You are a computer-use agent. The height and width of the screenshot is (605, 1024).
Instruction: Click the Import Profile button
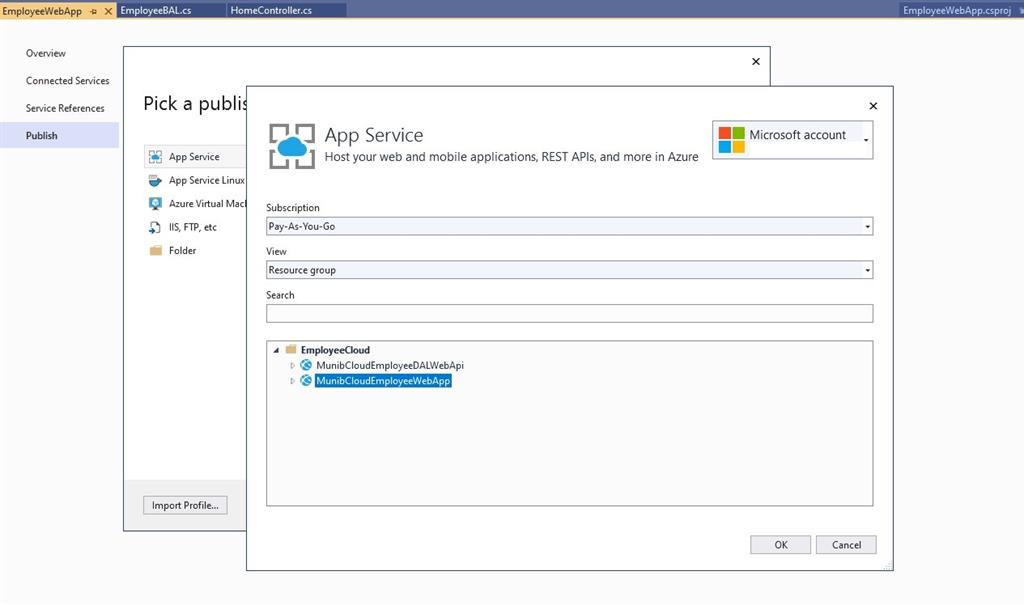pyautogui.click(x=184, y=504)
